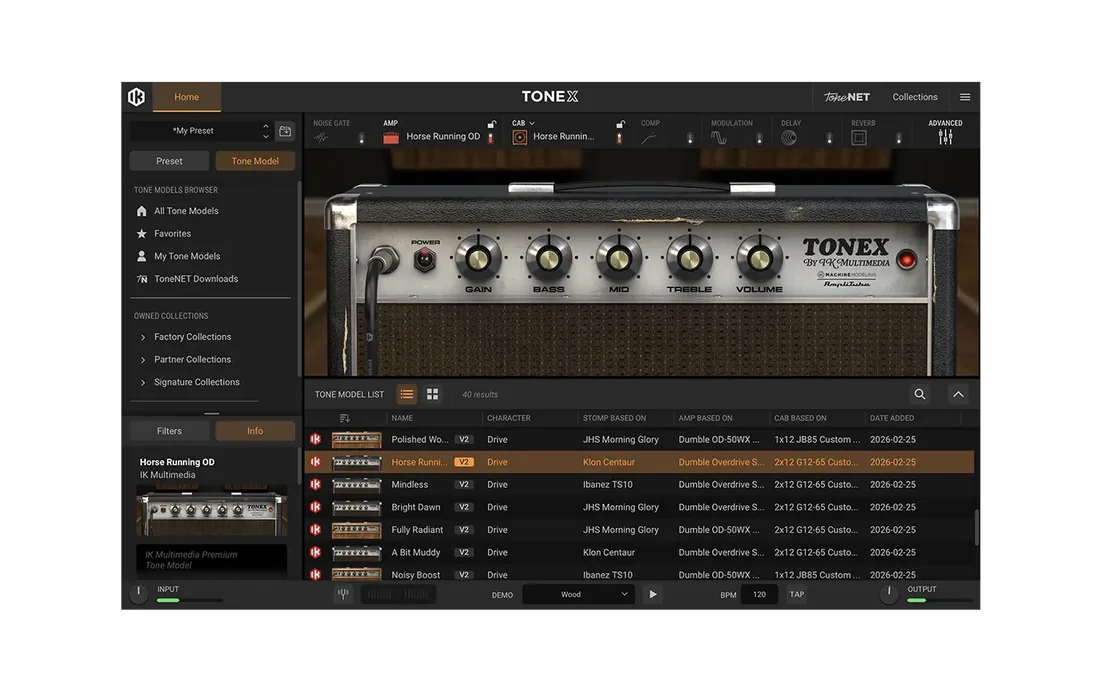Open the Info tab
This screenshot has height=690, width=1100.
(x=255, y=431)
